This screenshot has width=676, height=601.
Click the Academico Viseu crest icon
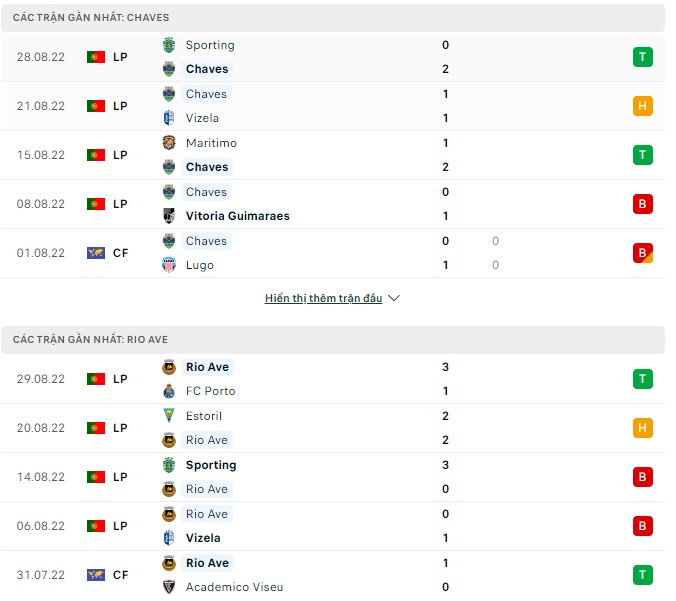tap(169, 587)
